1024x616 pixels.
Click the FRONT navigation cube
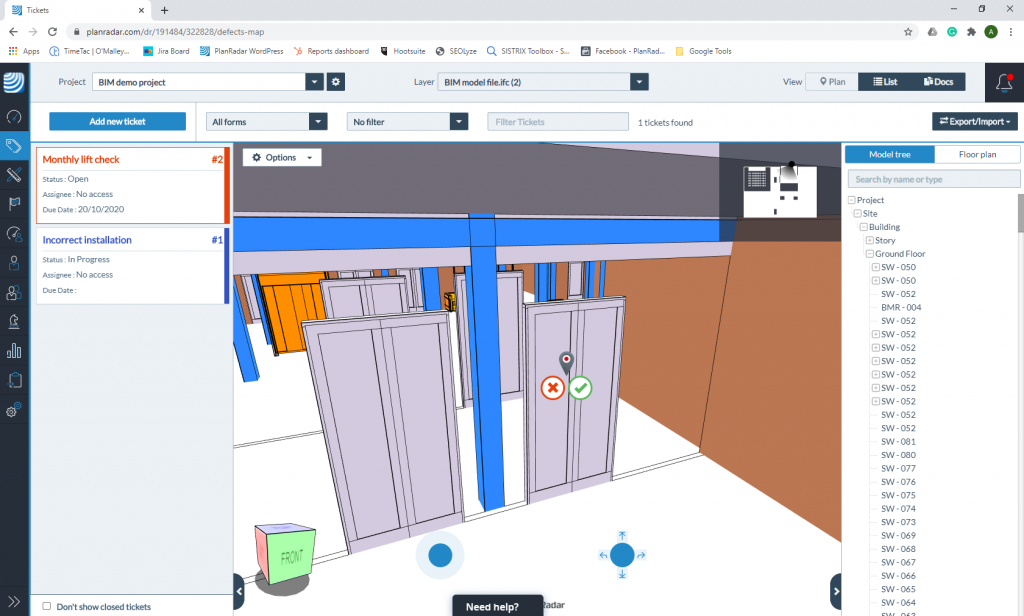click(x=284, y=557)
